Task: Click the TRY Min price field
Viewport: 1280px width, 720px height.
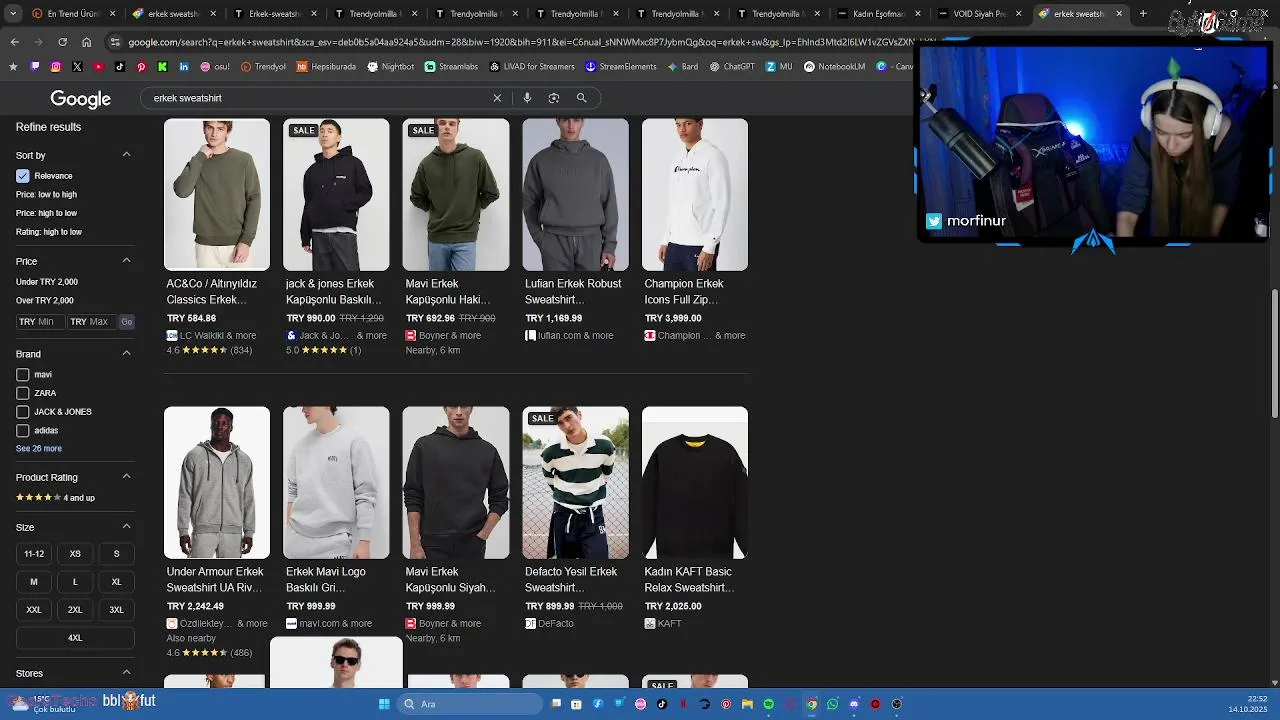Action: click(39, 322)
